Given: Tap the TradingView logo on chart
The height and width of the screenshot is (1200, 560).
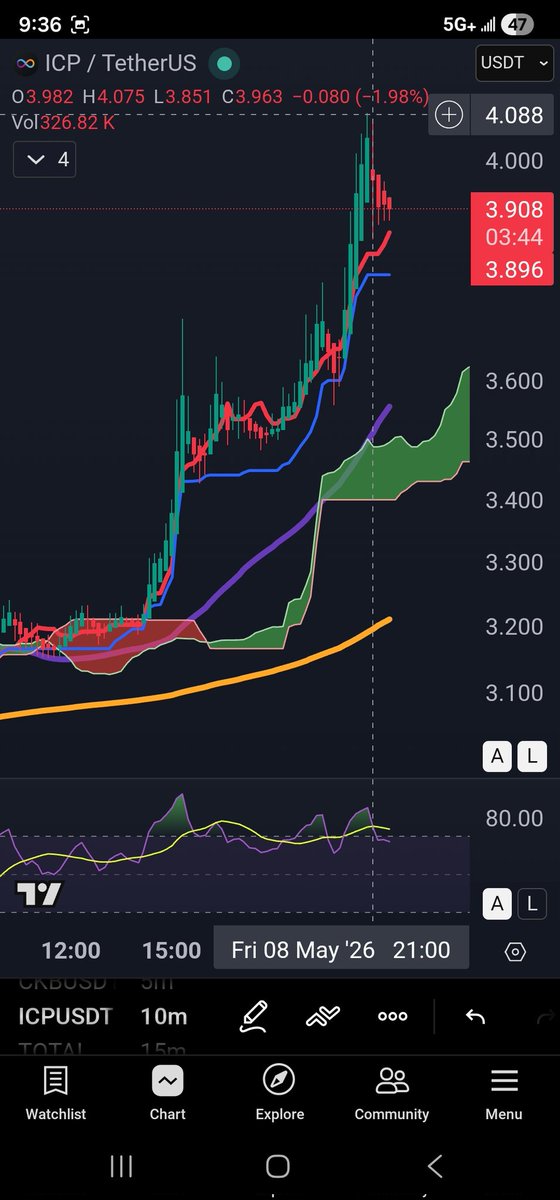Looking at the screenshot, I should (x=39, y=895).
